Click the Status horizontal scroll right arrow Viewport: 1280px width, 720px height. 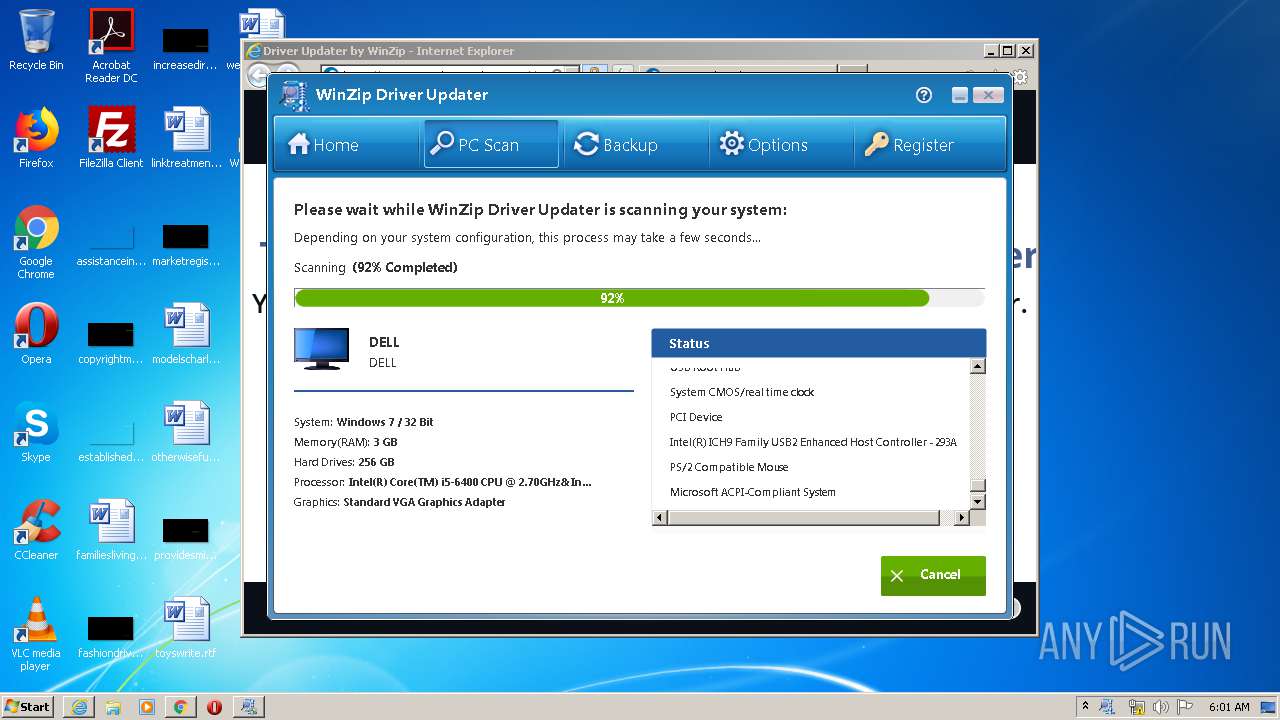[962, 518]
